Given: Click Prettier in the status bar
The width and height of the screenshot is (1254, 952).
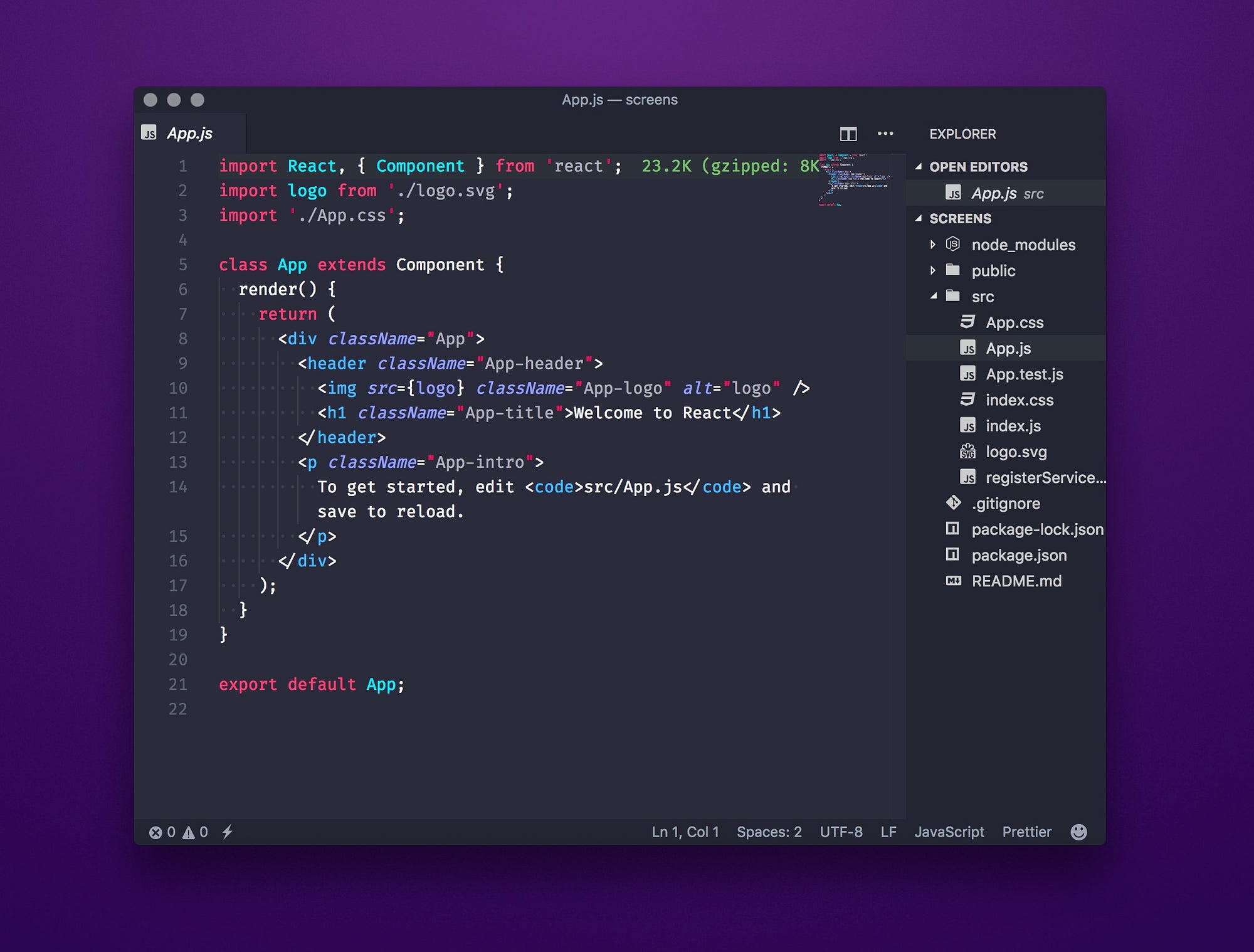Looking at the screenshot, I should click(1026, 832).
